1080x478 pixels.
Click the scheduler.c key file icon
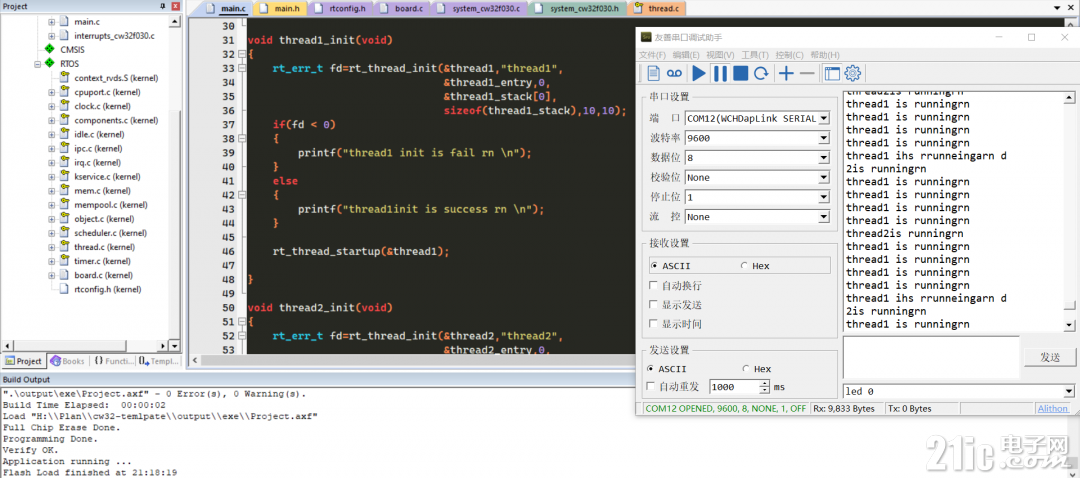coord(64,233)
